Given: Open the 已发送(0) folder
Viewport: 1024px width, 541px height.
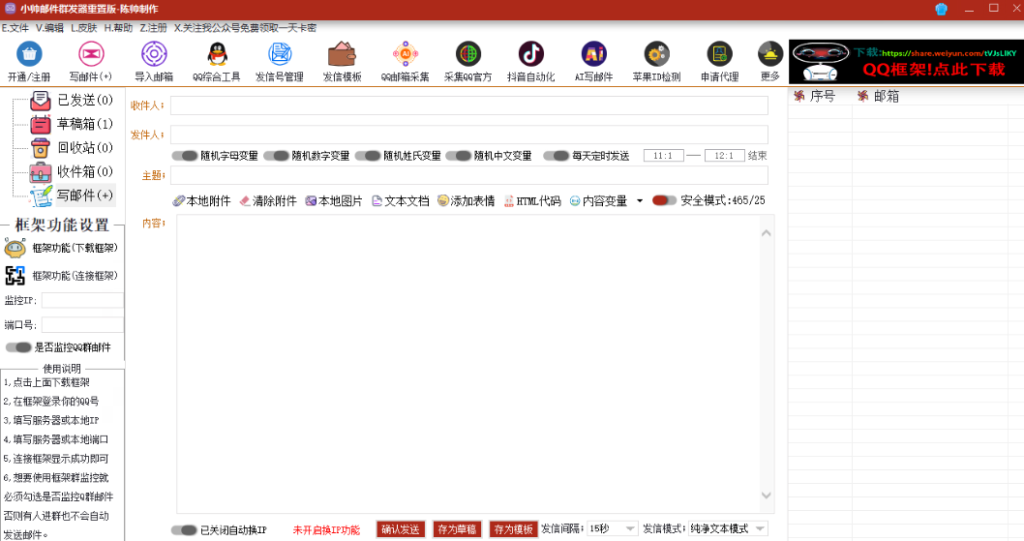Looking at the screenshot, I should pyautogui.click(x=71, y=100).
